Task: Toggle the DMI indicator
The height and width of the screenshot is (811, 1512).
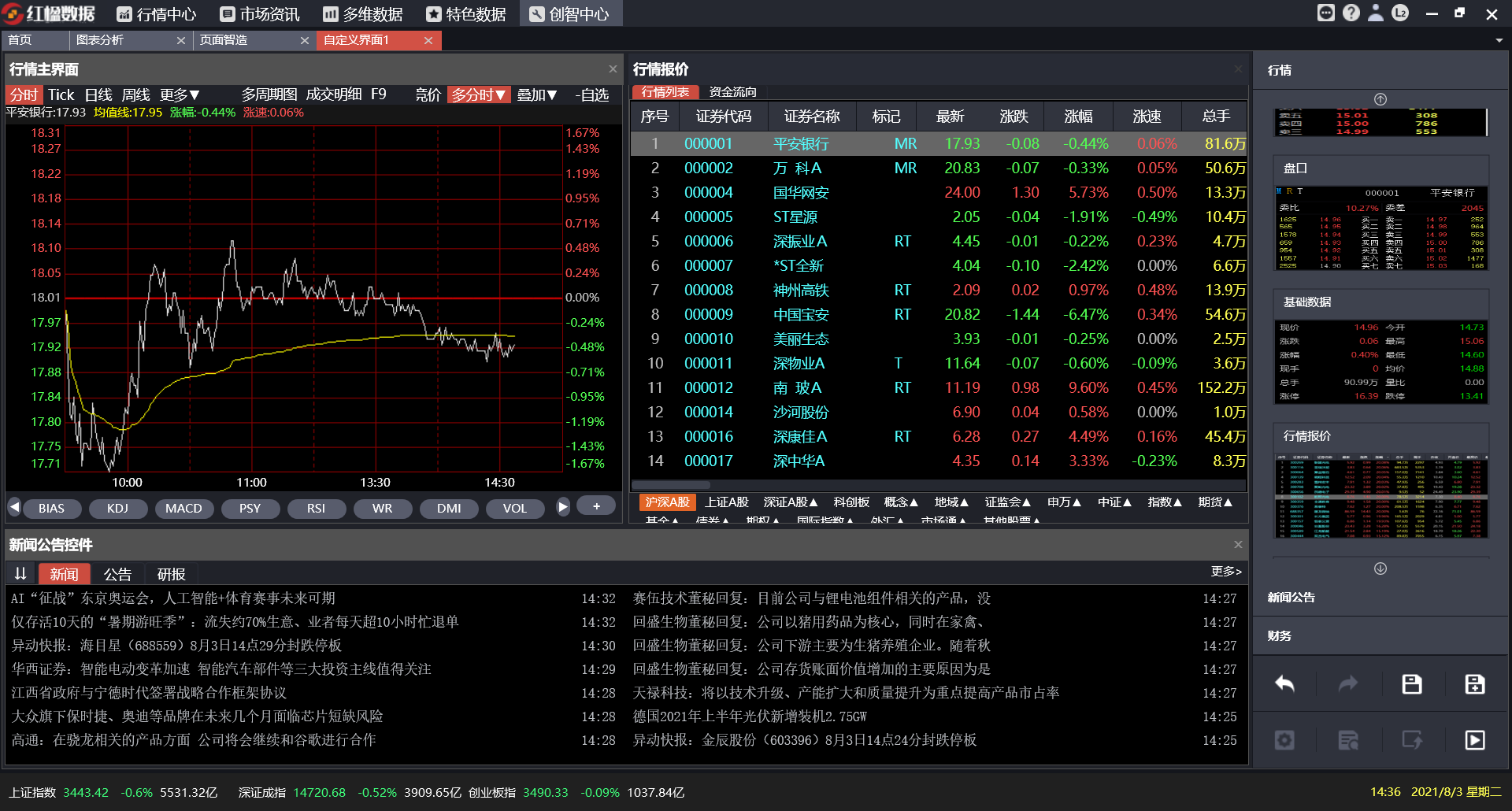Action: coord(449,508)
